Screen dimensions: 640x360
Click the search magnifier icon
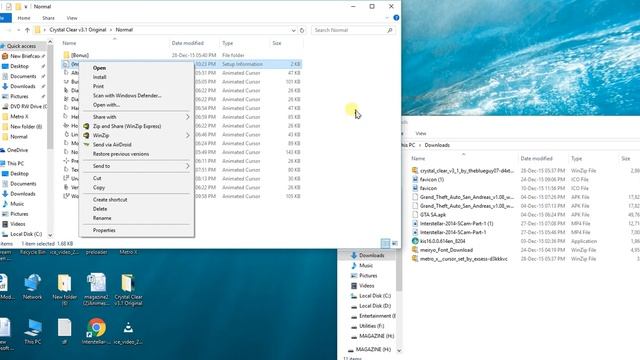coord(389,30)
